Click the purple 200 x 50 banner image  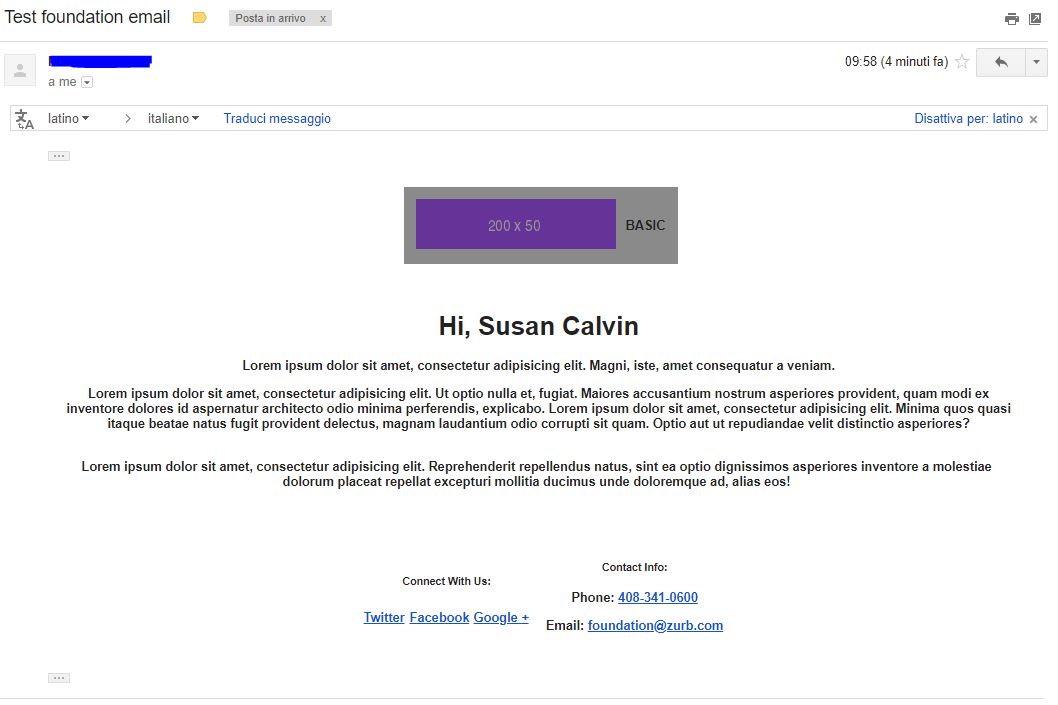tap(514, 224)
